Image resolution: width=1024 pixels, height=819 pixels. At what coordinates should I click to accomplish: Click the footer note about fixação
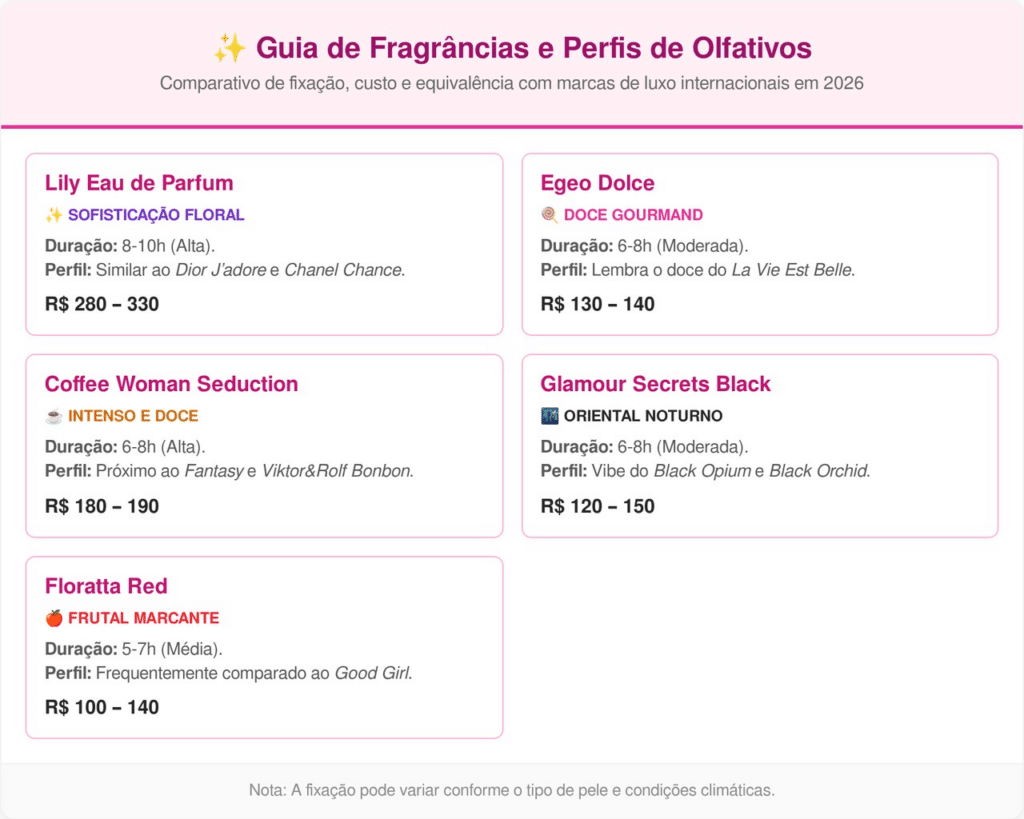pyautogui.click(x=512, y=790)
